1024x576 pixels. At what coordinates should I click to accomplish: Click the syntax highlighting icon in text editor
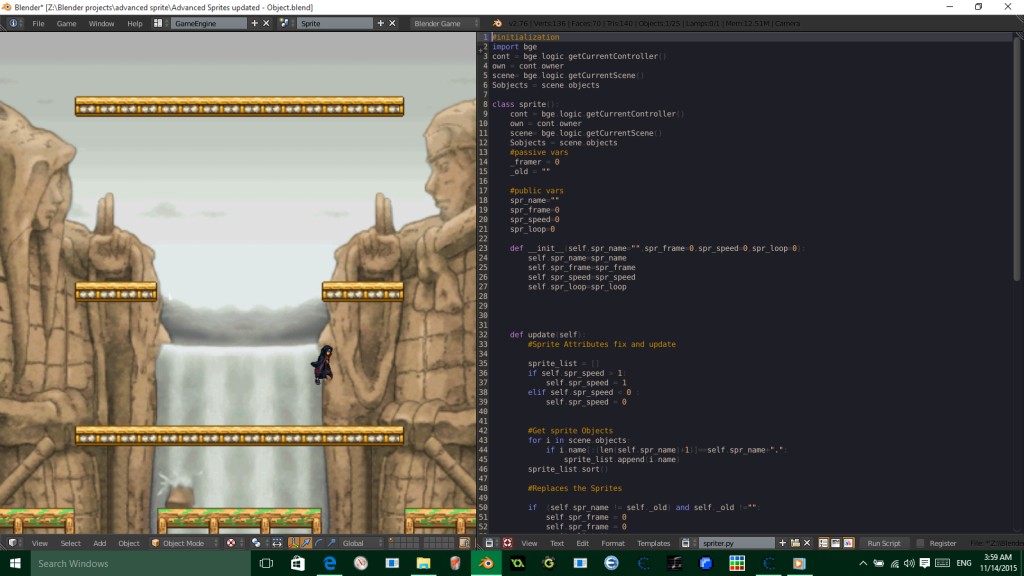click(848, 543)
